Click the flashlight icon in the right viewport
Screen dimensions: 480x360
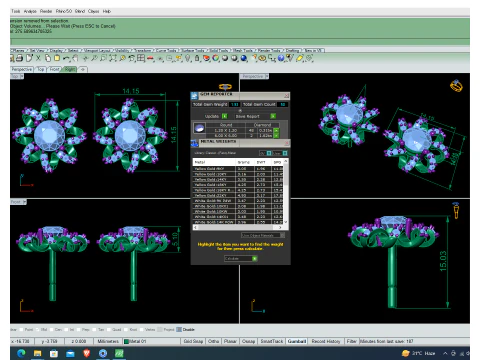(x=456, y=211)
